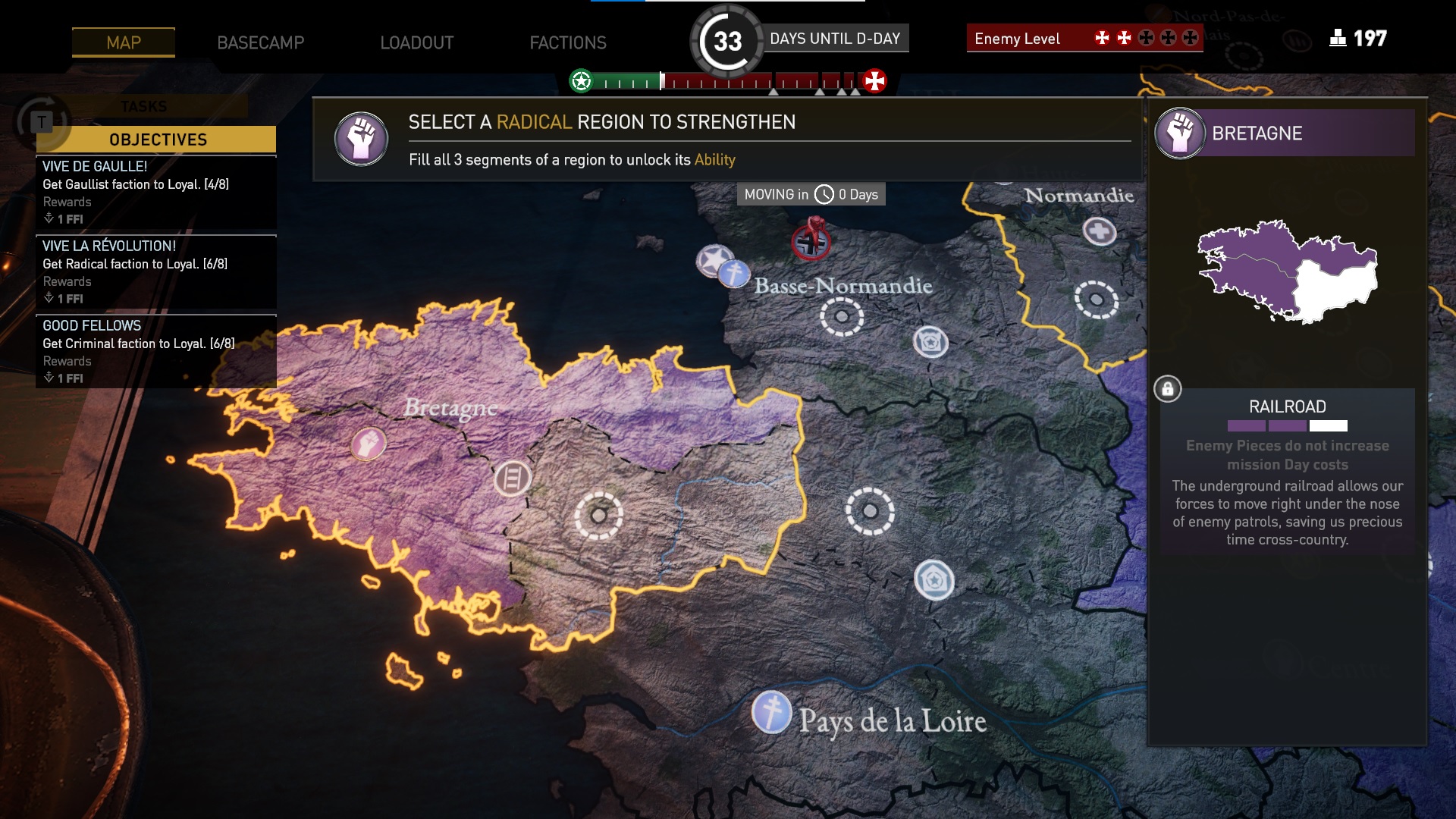Open the BASECAMP tab
The width and height of the screenshot is (1456, 819).
pos(260,42)
